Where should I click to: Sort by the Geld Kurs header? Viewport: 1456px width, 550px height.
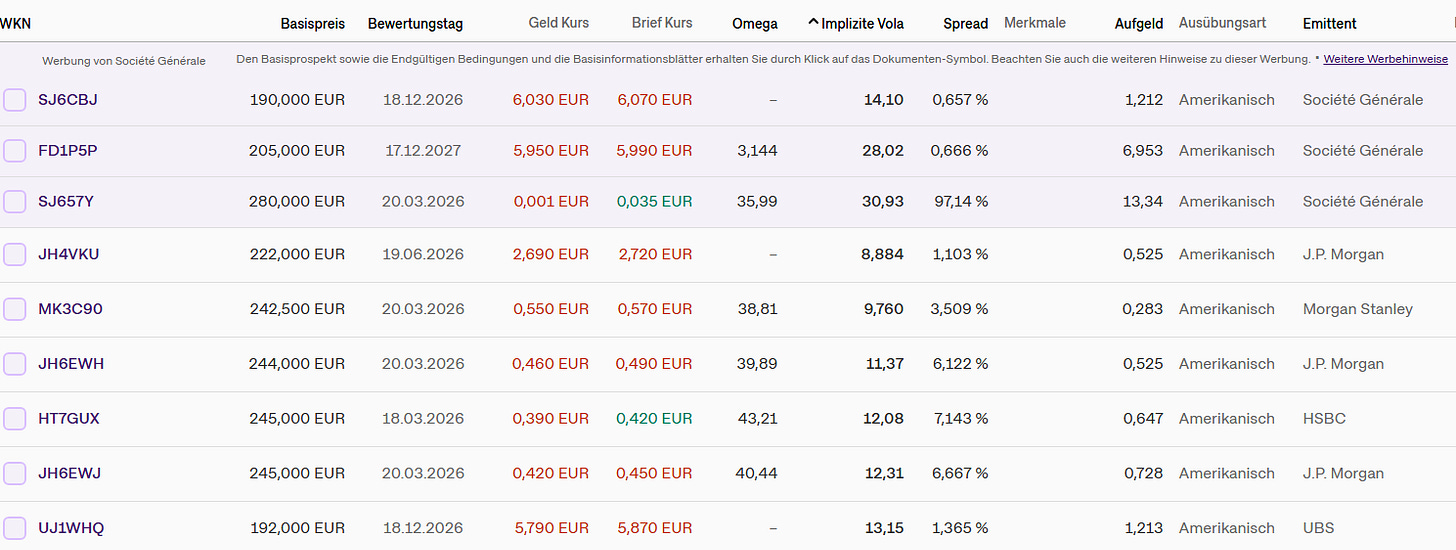coord(558,23)
